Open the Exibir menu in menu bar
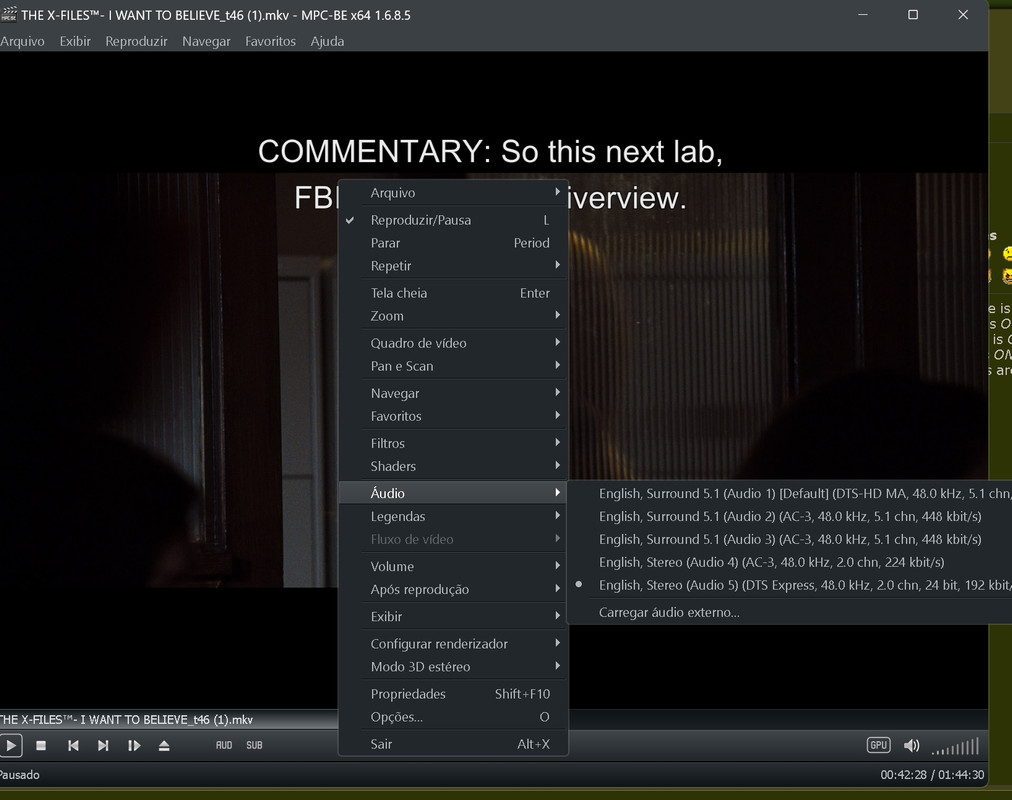Screen dimensions: 1012x800 tap(75, 41)
